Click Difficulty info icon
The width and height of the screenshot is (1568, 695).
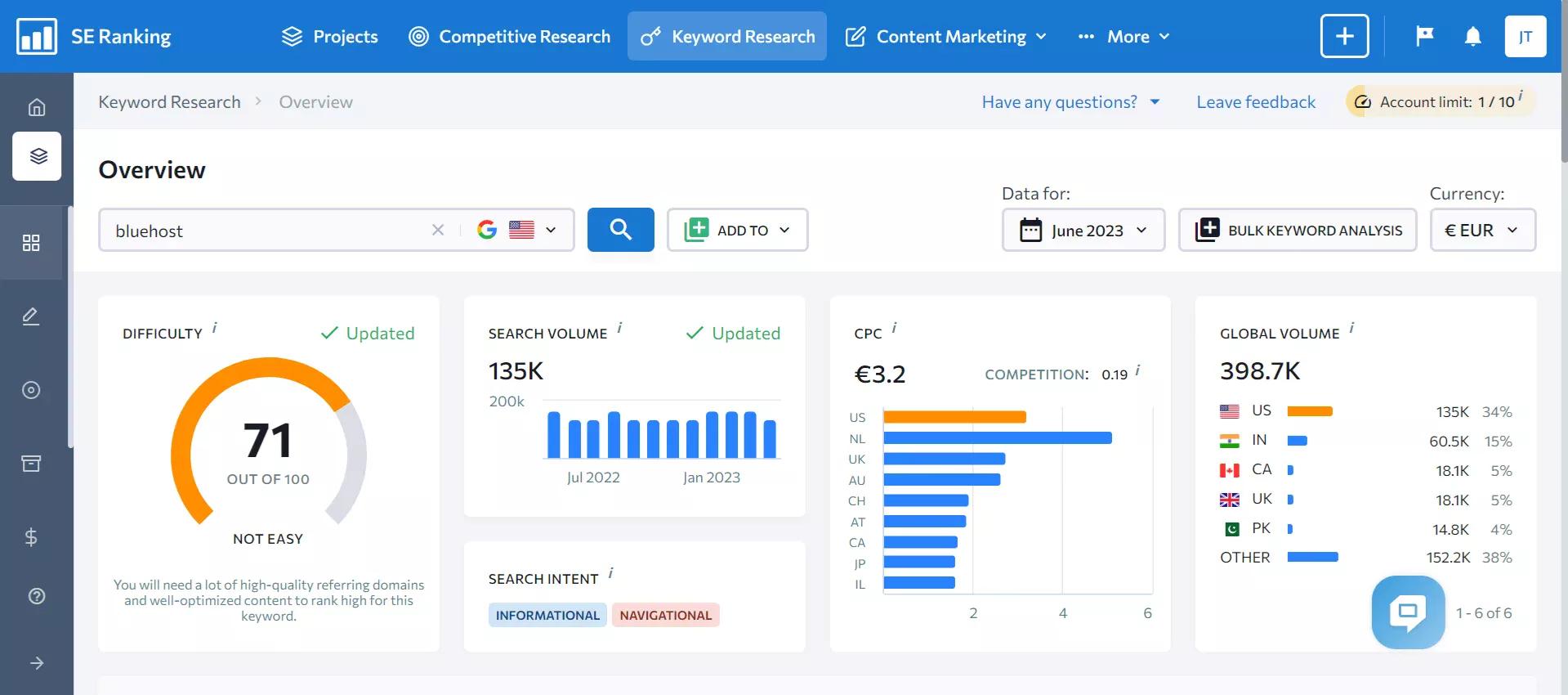click(x=215, y=328)
